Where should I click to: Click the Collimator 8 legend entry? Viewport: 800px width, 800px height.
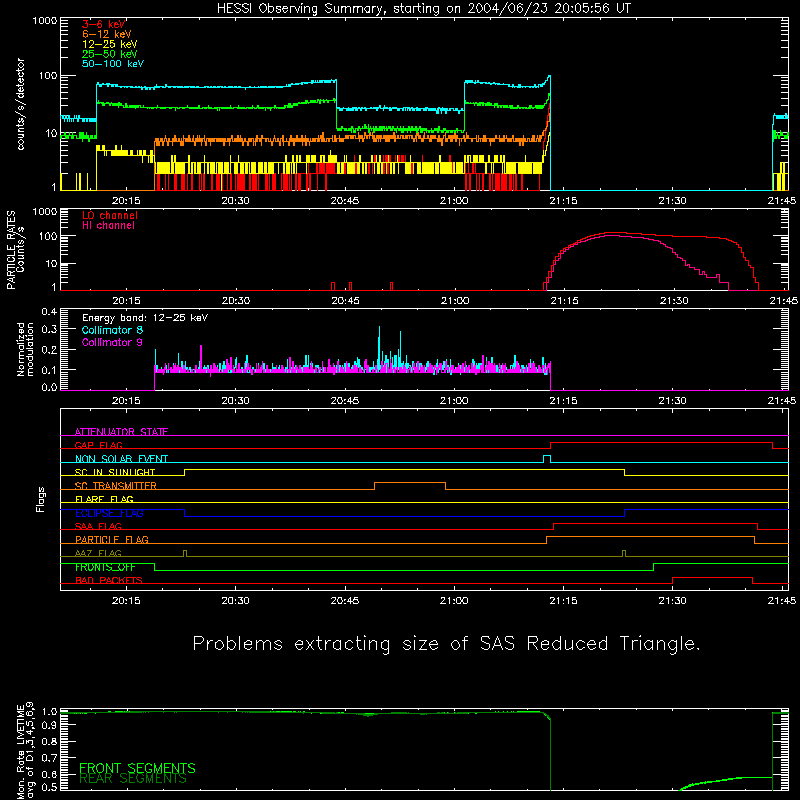point(112,331)
